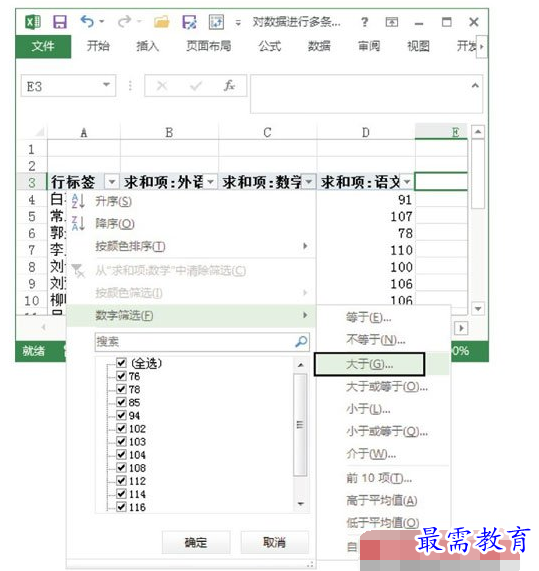Click the Excel application icon
The width and height of the screenshot is (539, 571).
coord(33,22)
